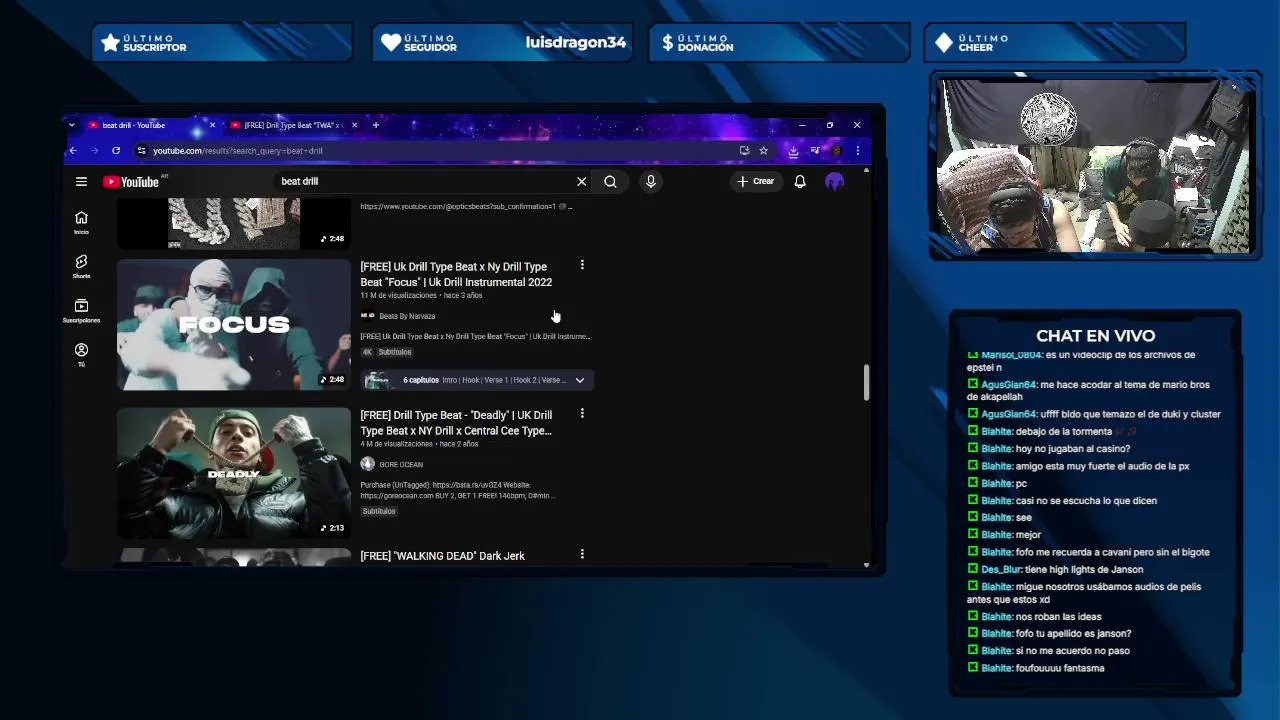The image size is (1280, 720).
Task: Open browser downloads
Action: [x=793, y=150]
